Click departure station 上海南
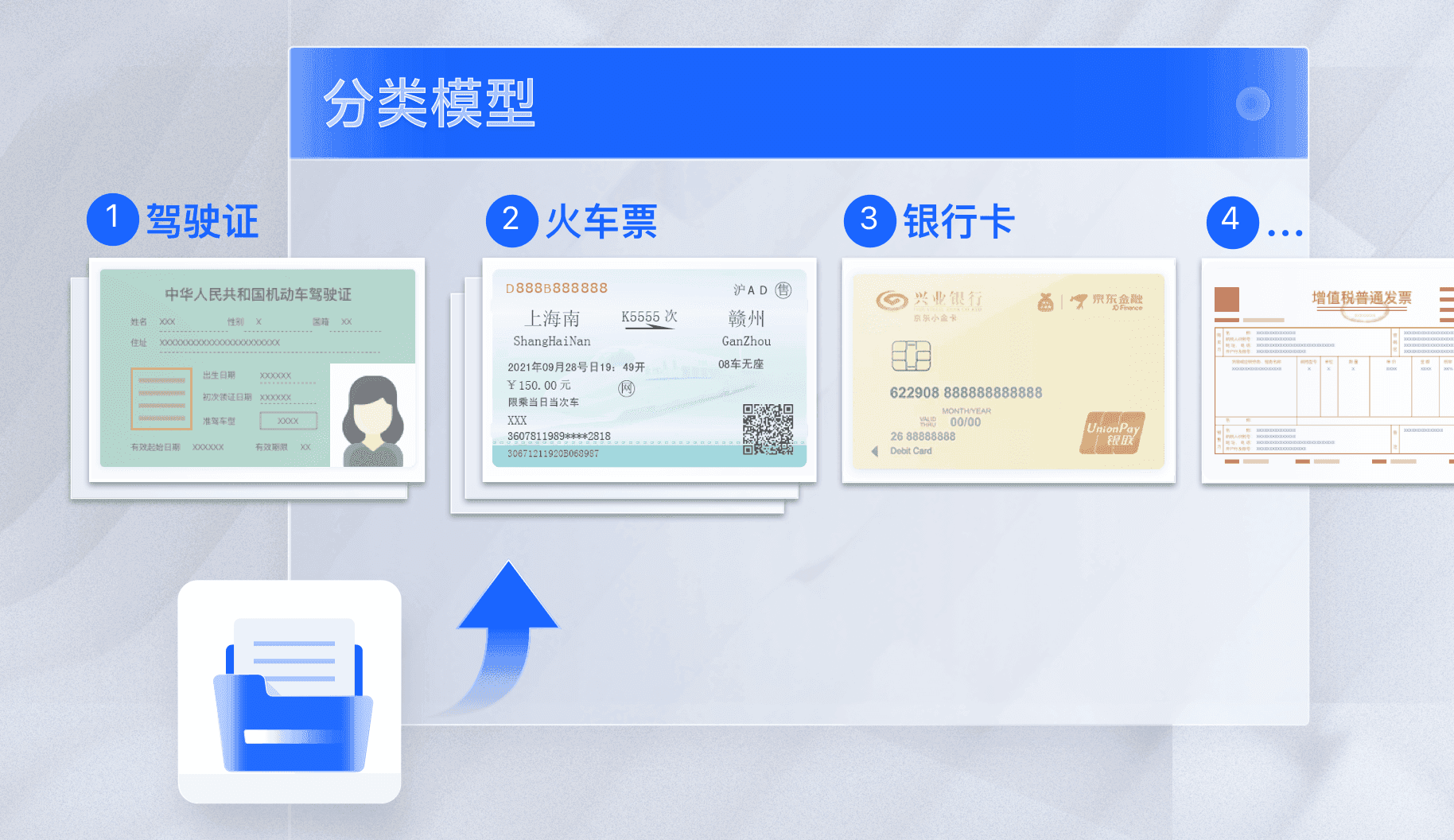 [x=552, y=319]
